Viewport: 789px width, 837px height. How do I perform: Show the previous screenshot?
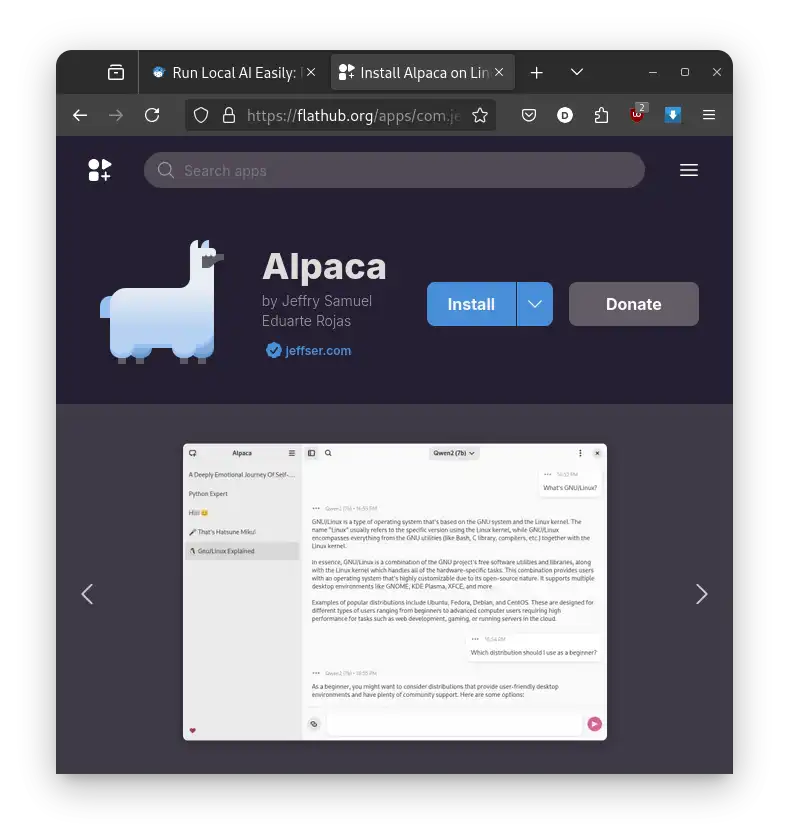click(88, 594)
